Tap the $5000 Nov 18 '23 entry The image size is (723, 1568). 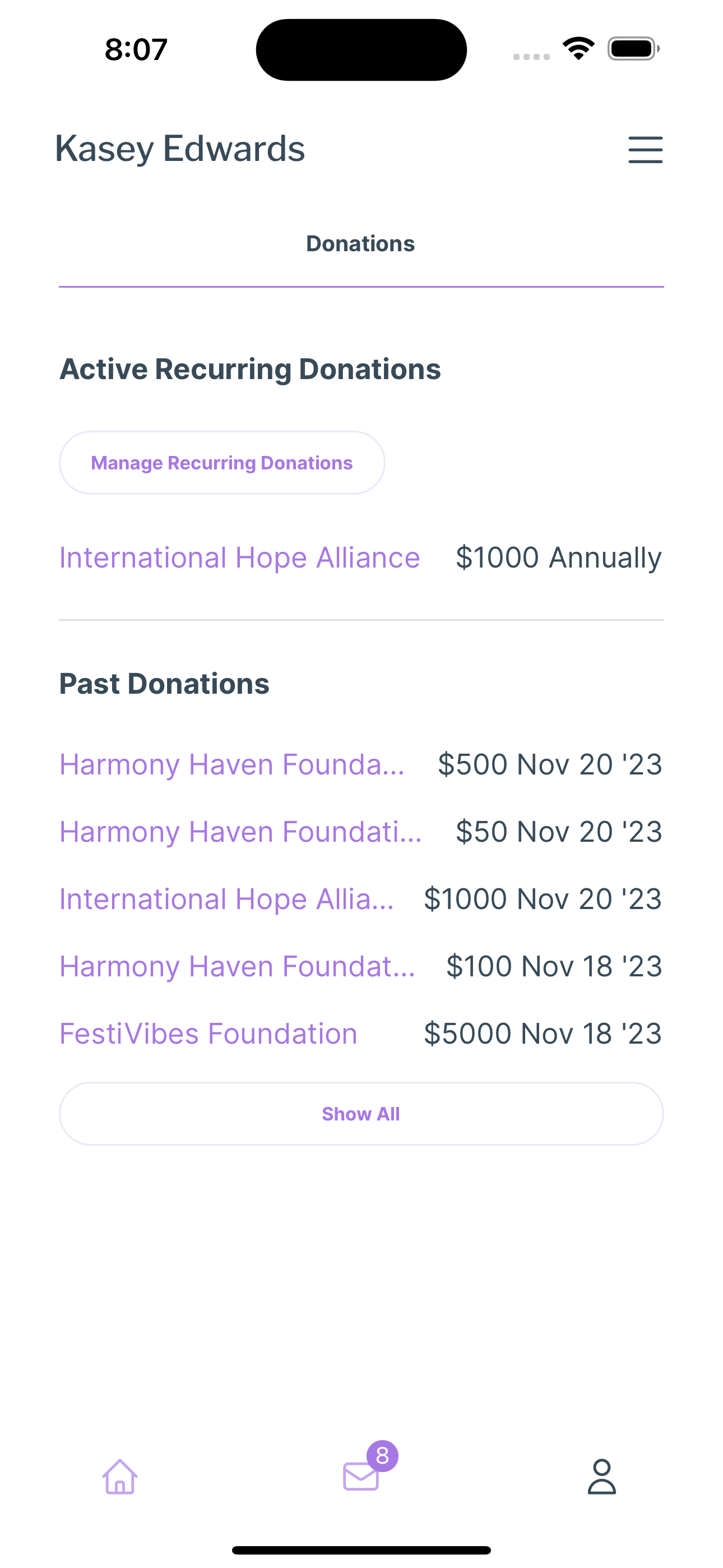coord(543,1034)
